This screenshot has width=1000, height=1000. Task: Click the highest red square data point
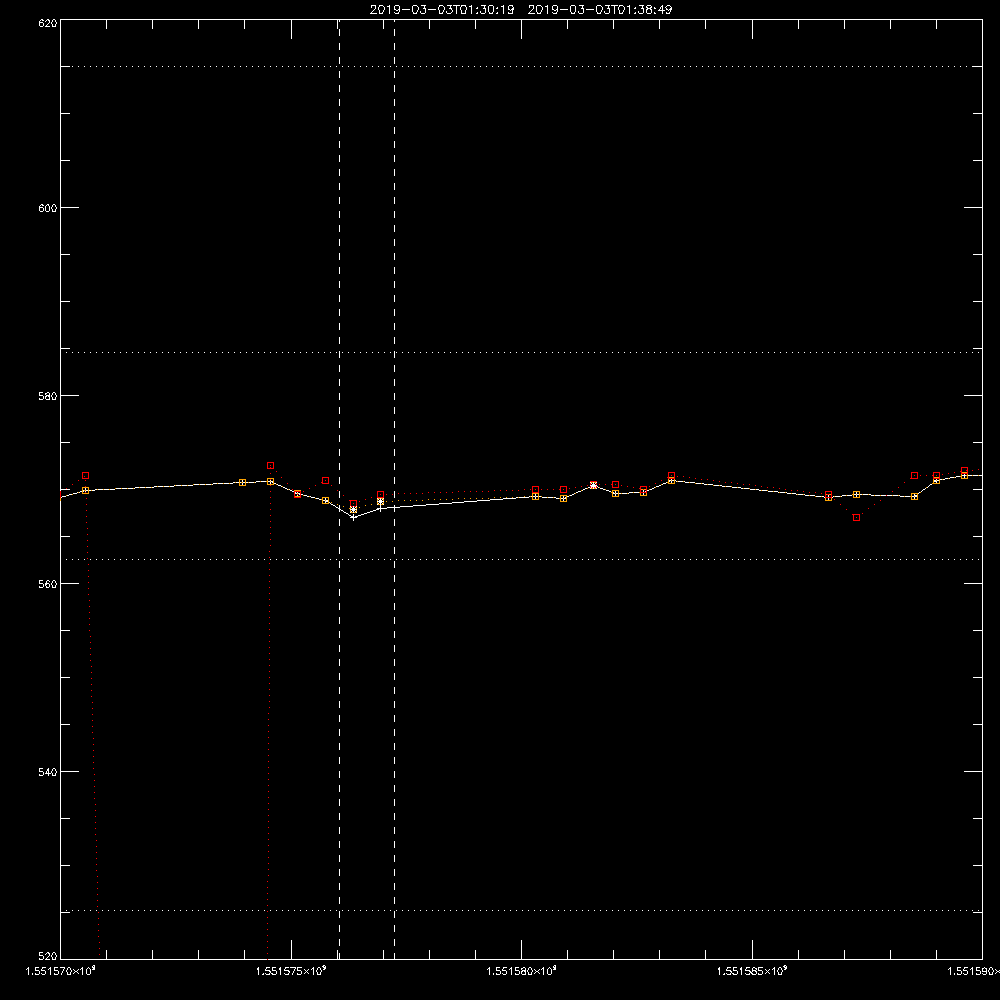[x=270, y=466]
